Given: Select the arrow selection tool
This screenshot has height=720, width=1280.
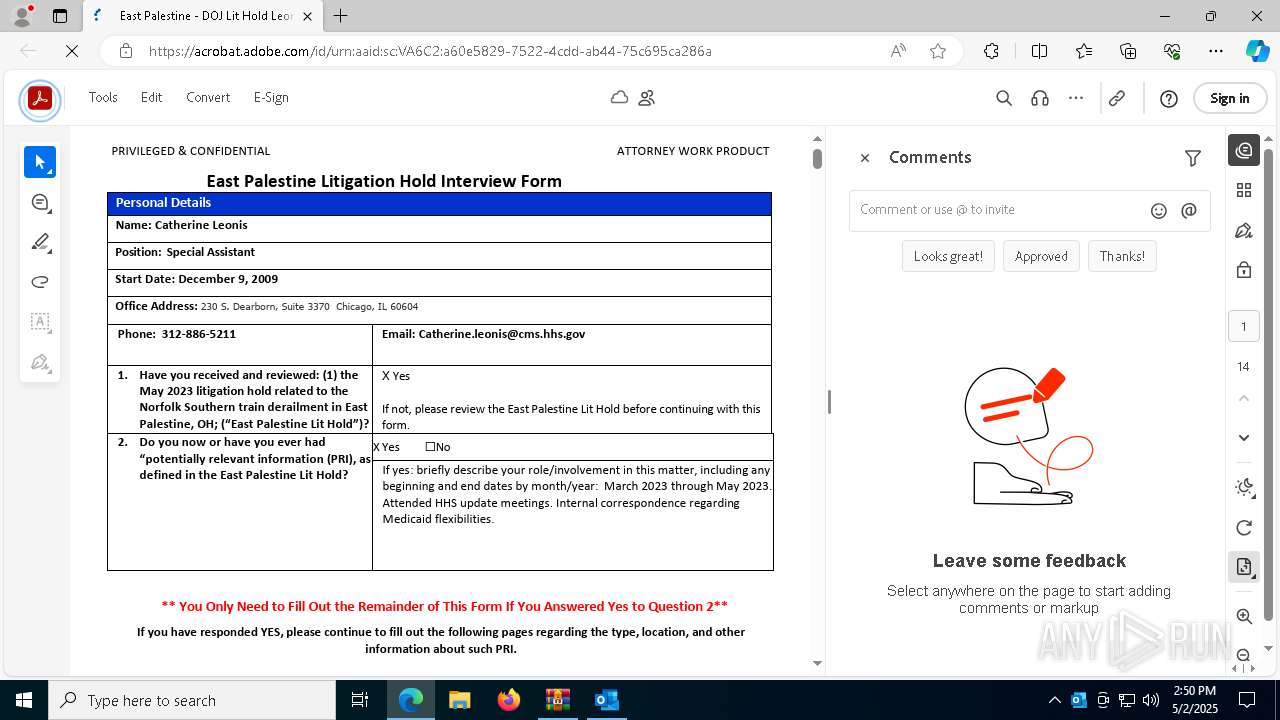Looking at the screenshot, I should (40, 162).
